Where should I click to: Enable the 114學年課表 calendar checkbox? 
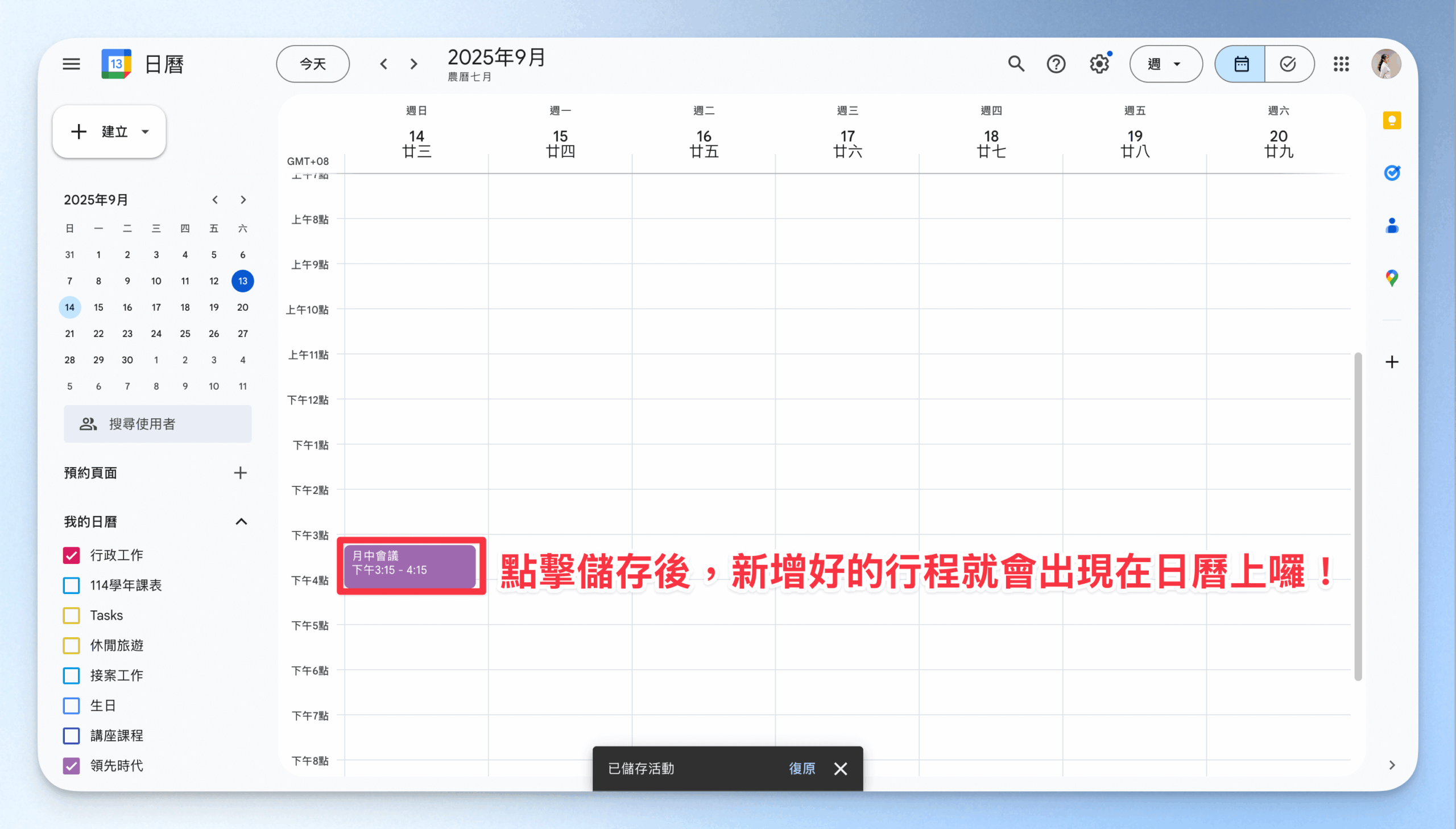[x=72, y=585]
